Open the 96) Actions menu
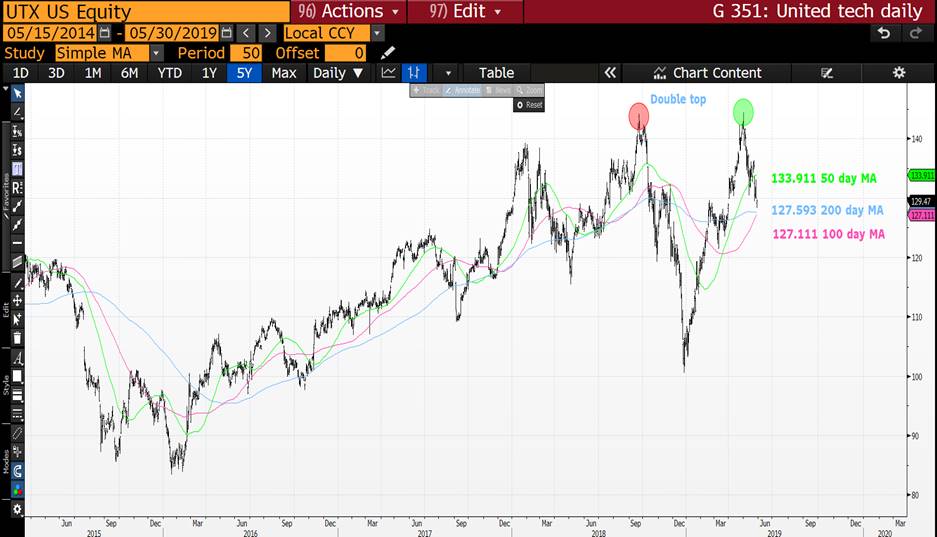This screenshot has height=537, width=937. (x=348, y=11)
